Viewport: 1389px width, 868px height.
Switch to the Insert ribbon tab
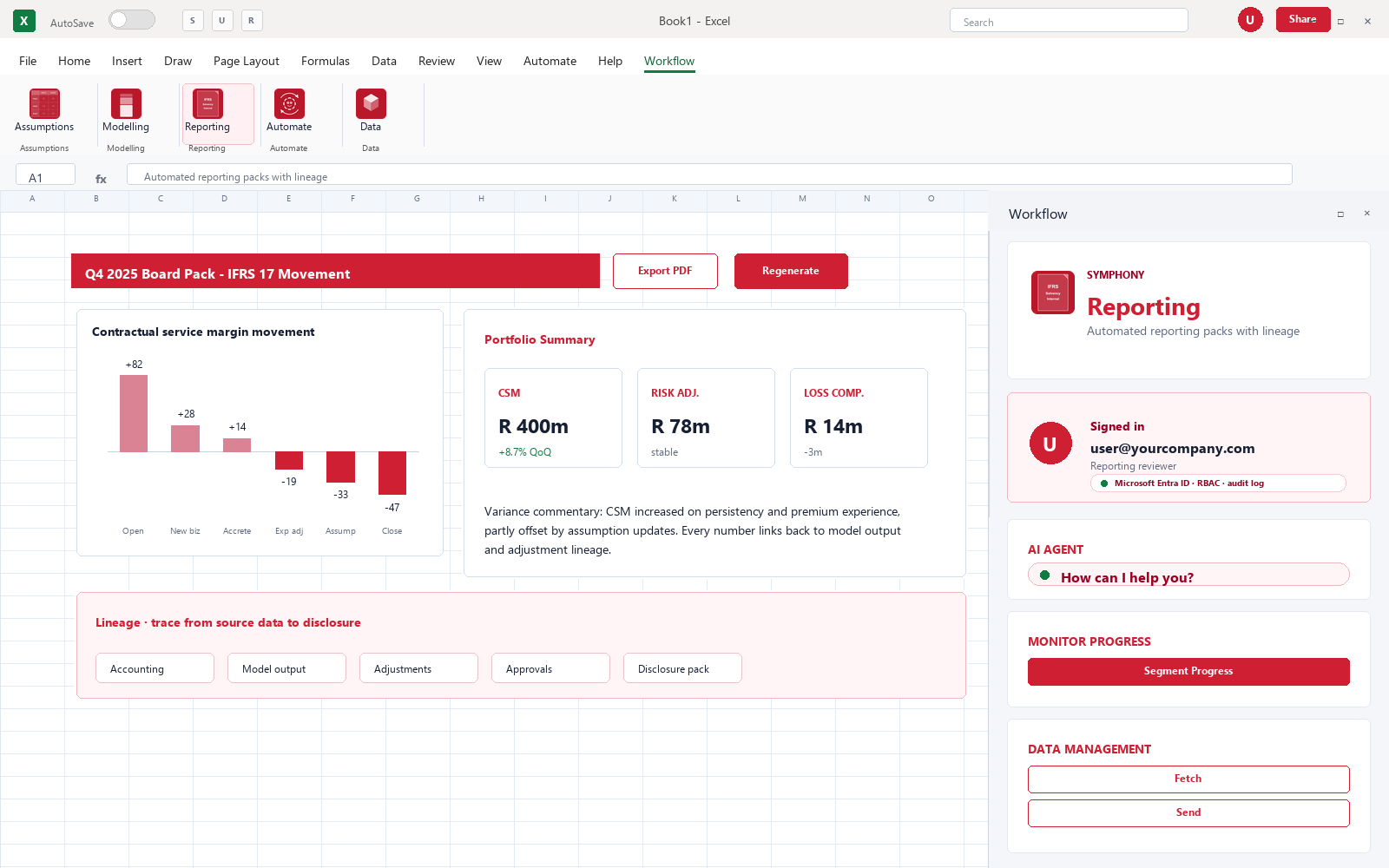pyautogui.click(x=127, y=61)
